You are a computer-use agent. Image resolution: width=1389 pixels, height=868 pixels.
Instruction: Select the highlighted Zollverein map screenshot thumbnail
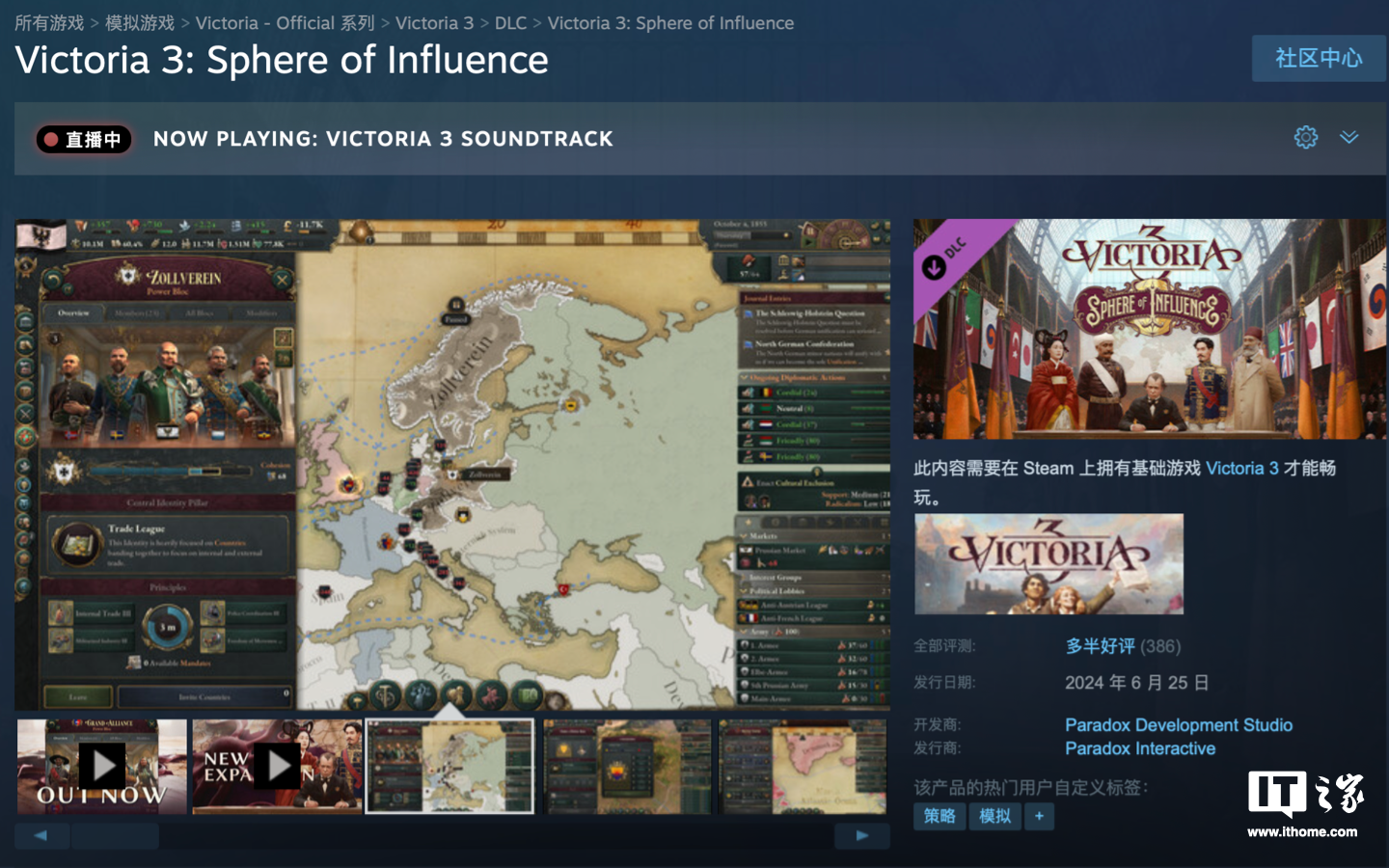coord(449,767)
